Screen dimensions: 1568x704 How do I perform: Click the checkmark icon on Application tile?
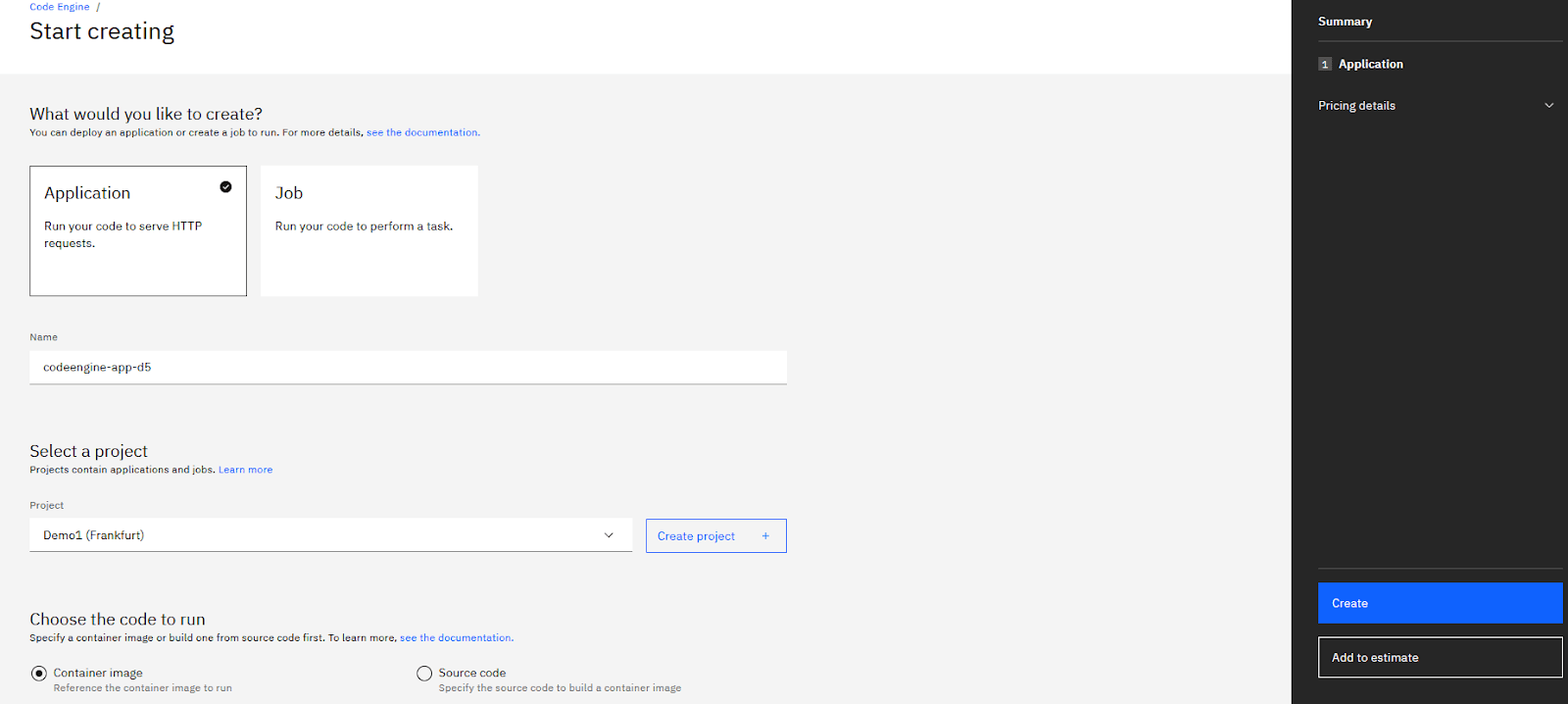[x=225, y=187]
